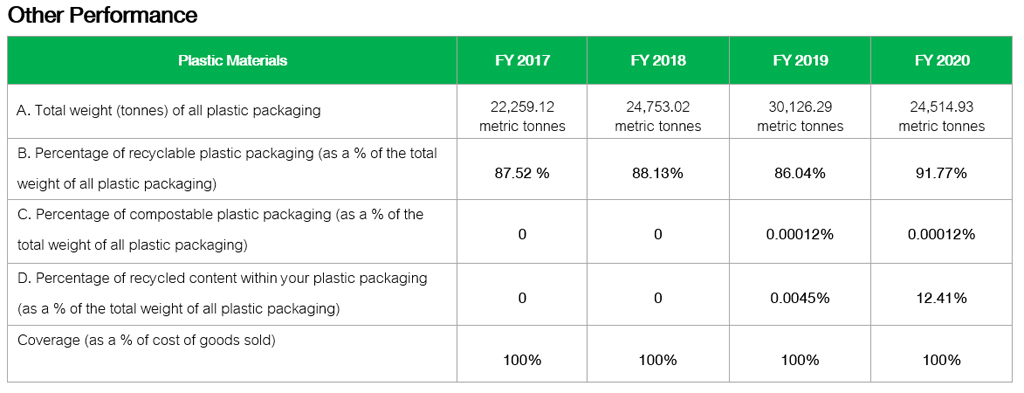Click the Other Performance heading

point(103,15)
